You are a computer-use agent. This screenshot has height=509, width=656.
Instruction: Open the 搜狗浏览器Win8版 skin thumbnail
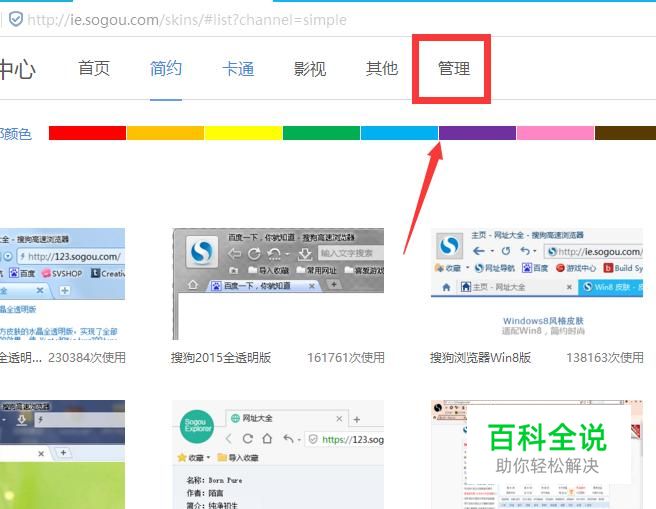[537, 284]
